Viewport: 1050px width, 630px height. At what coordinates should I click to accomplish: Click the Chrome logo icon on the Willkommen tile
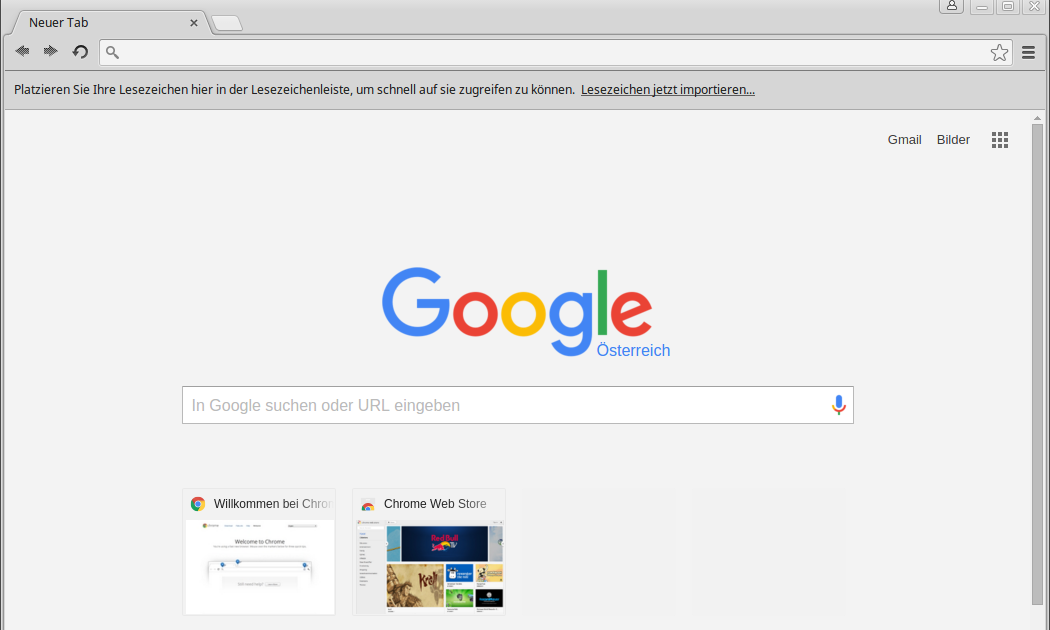198,504
